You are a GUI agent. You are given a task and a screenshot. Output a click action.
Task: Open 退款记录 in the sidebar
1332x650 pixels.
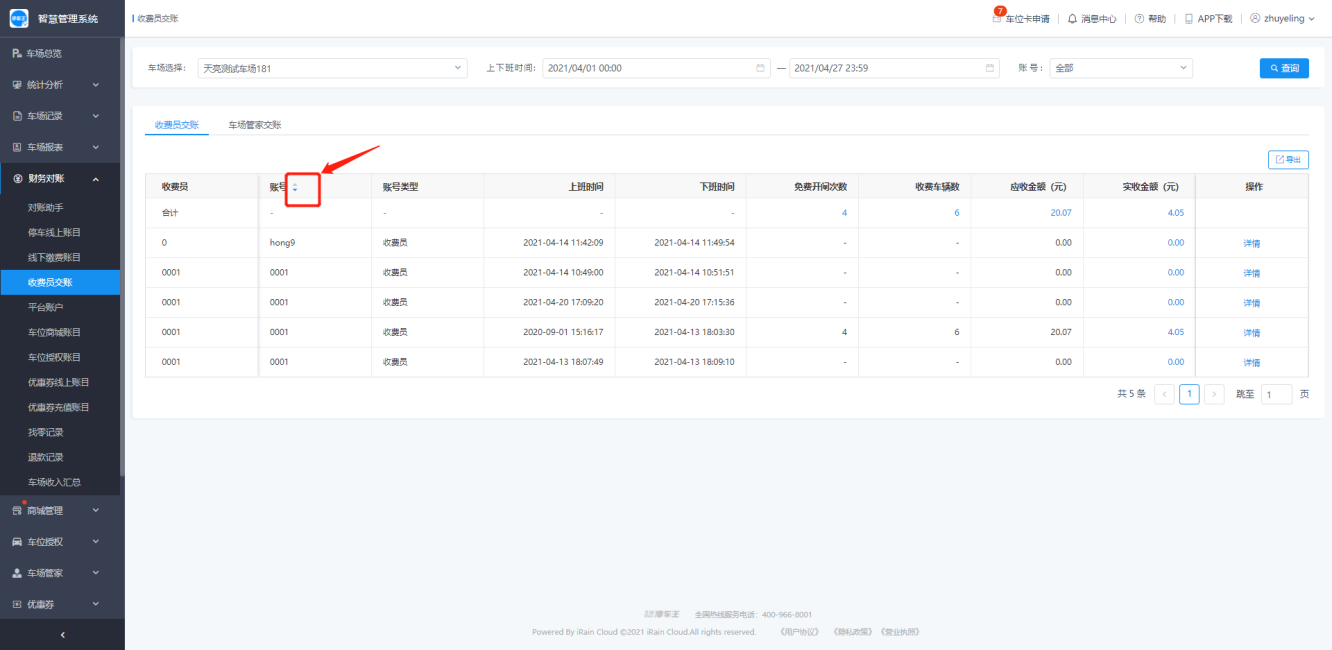(x=45, y=457)
